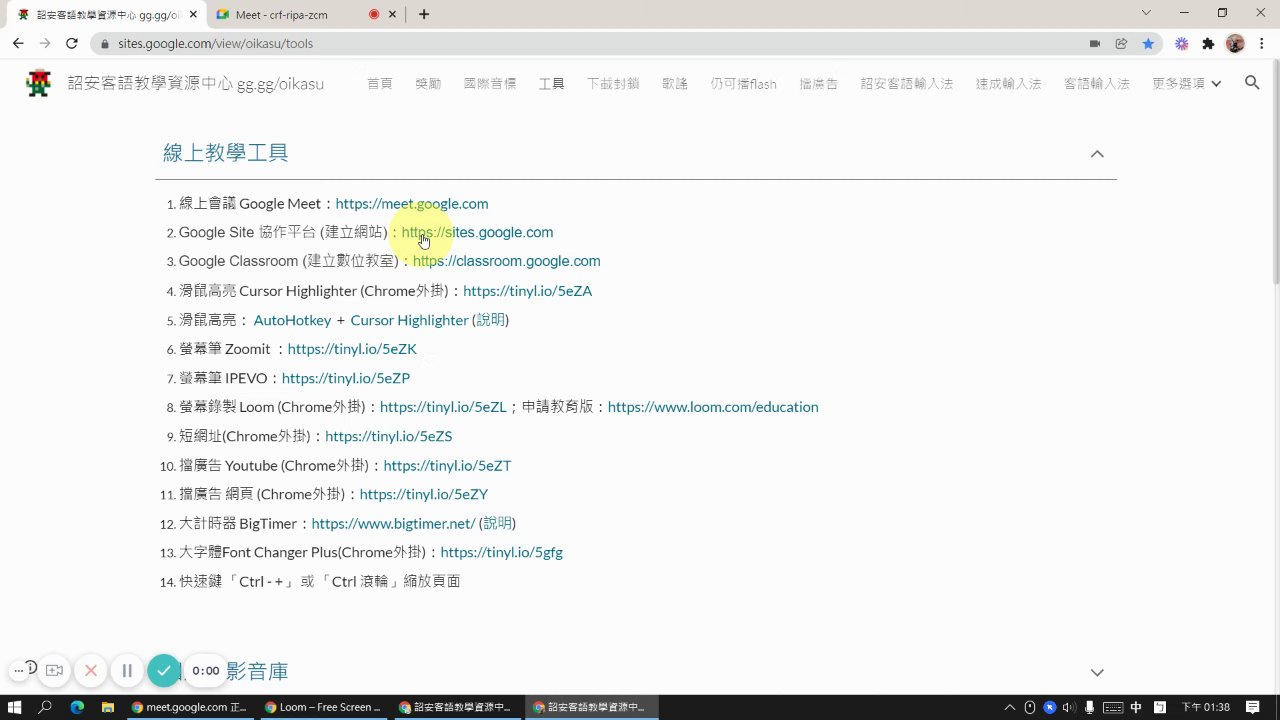Image resolution: width=1280 pixels, height=720 pixels.
Task: Click the blue bookmark star icon
Action: (1148, 43)
